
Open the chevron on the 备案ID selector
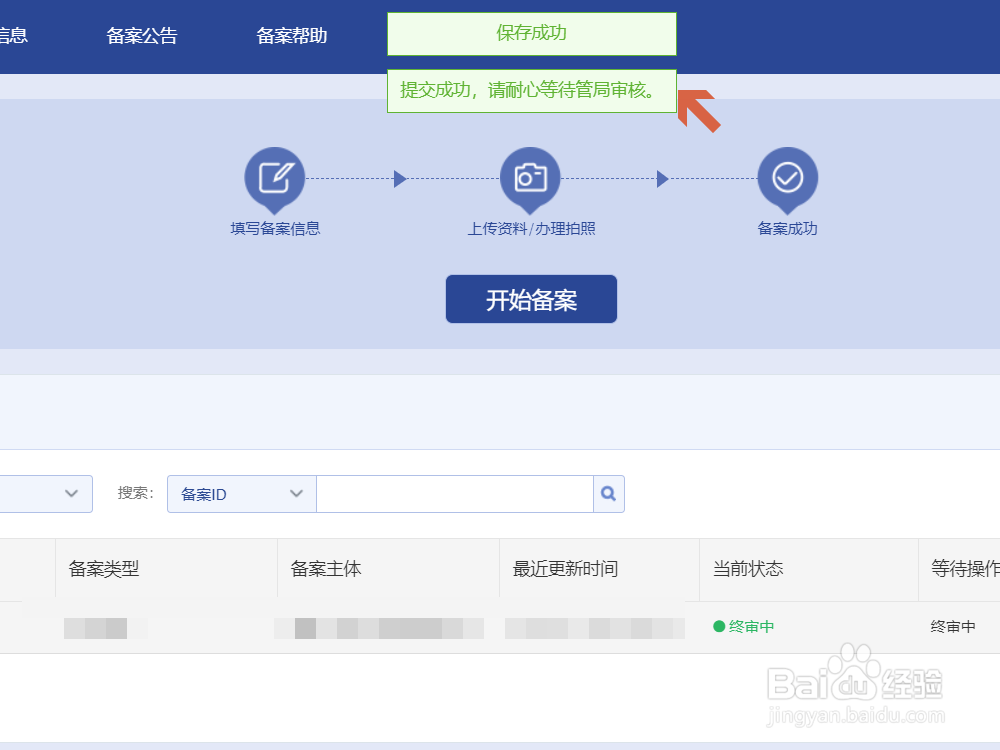pyautogui.click(x=296, y=493)
